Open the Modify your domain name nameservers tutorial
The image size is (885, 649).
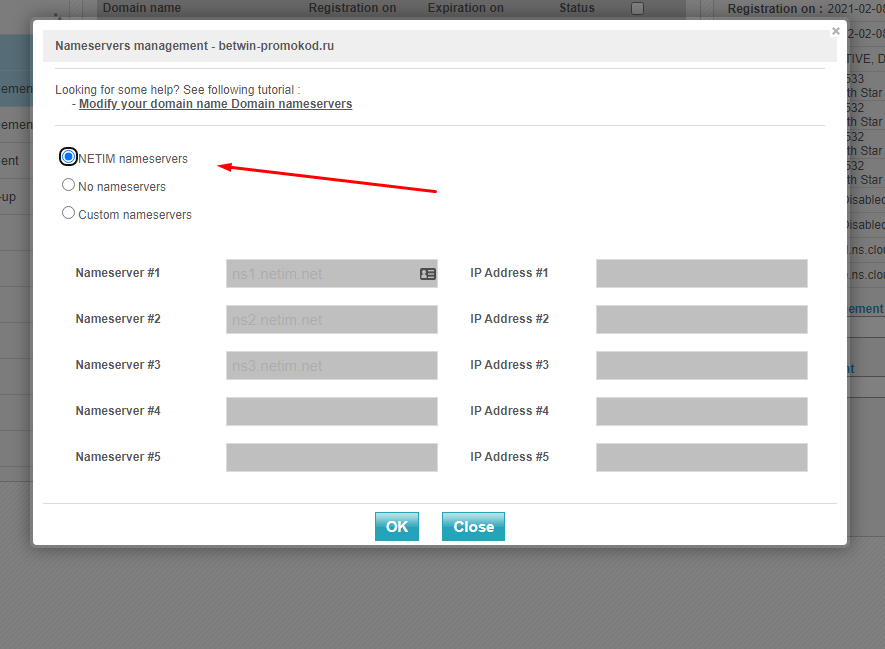pos(215,104)
